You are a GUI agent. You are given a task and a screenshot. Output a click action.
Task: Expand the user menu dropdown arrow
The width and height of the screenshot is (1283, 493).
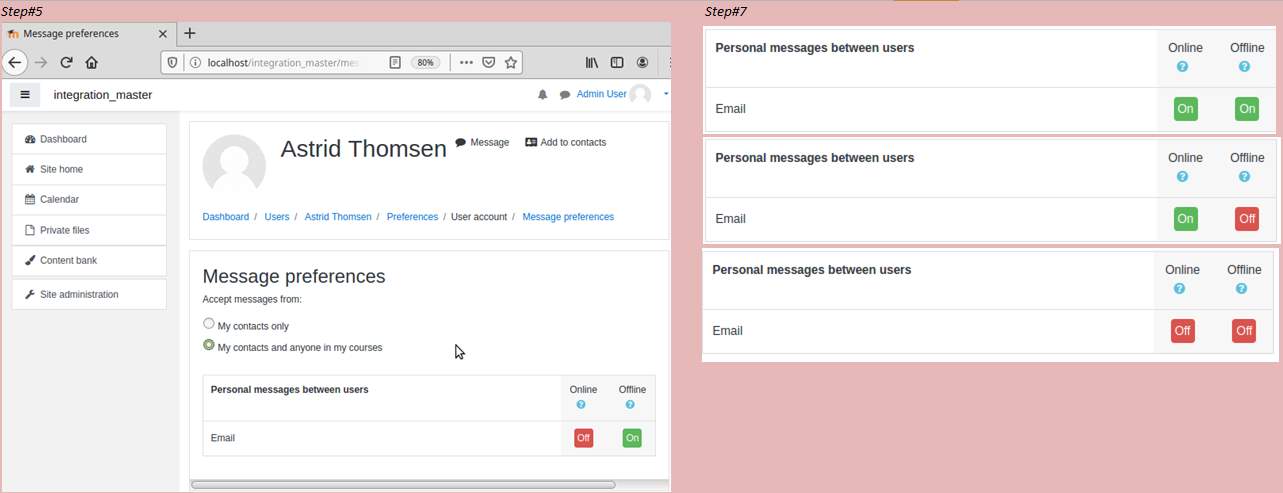(x=666, y=94)
